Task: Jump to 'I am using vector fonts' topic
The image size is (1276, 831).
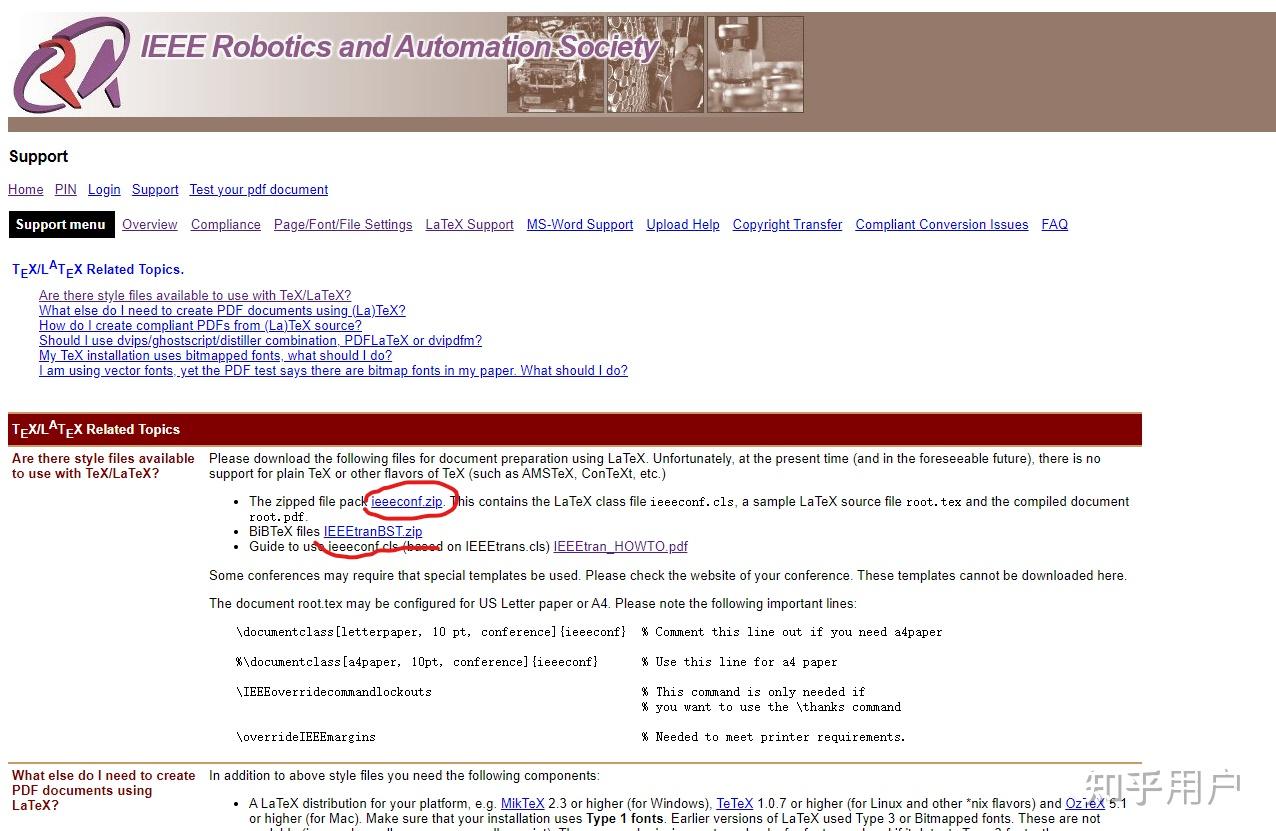Action: [x=333, y=371]
